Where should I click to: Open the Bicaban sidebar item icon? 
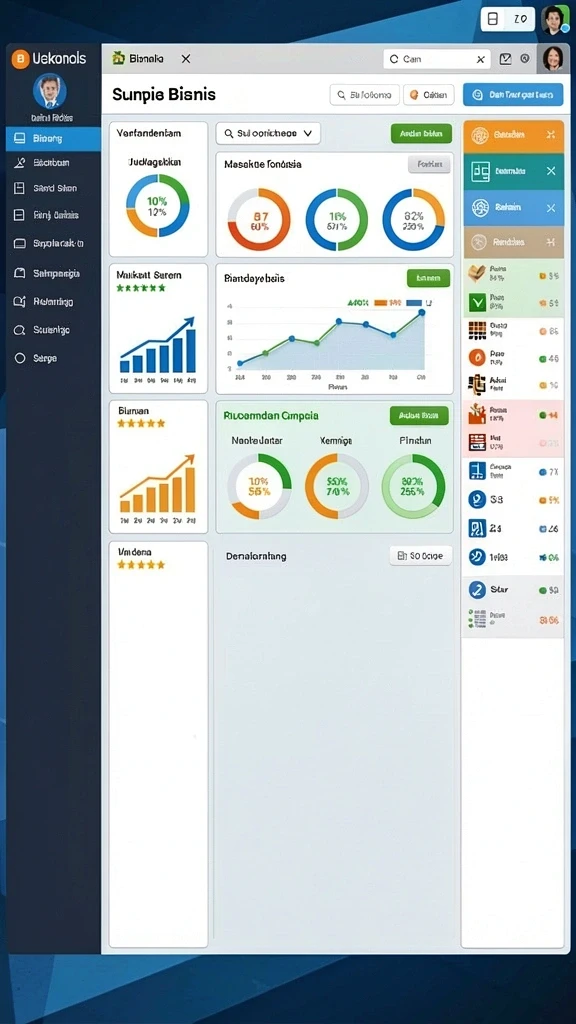(20, 163)
